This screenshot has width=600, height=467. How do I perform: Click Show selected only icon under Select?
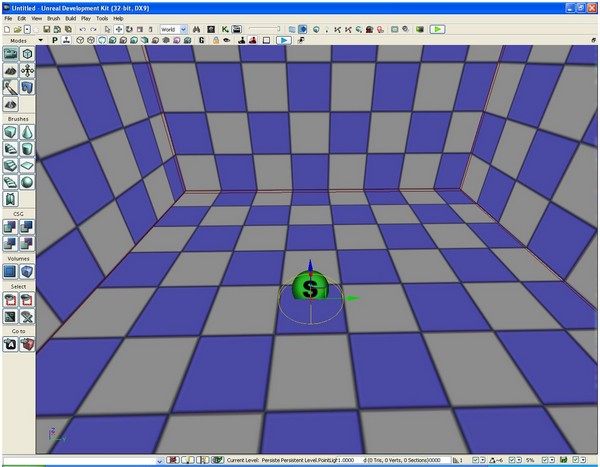click(x=10, y=300)
